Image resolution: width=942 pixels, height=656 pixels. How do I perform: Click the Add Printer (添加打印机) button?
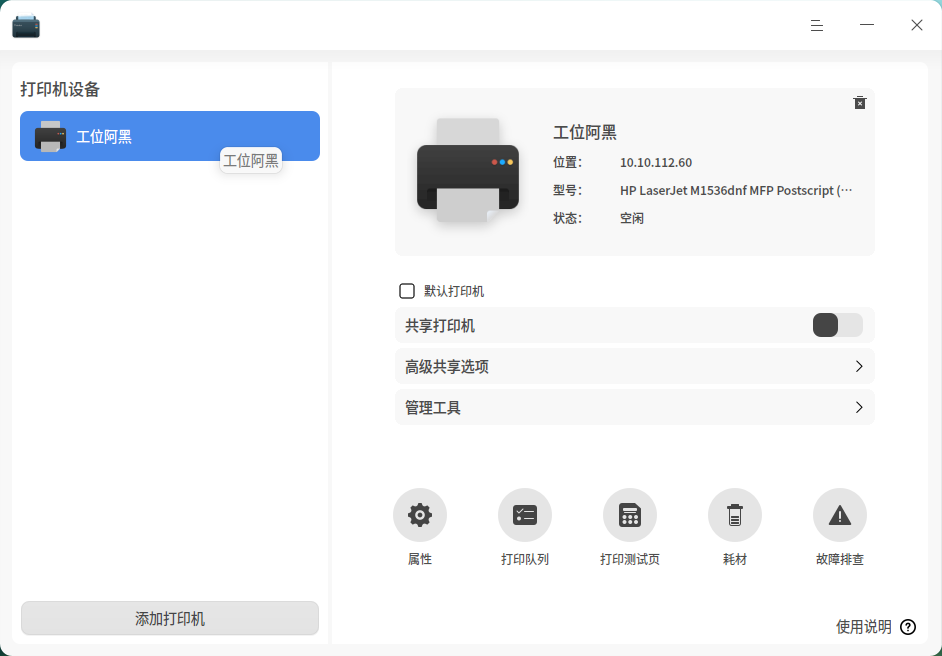(x=170, y=618)
